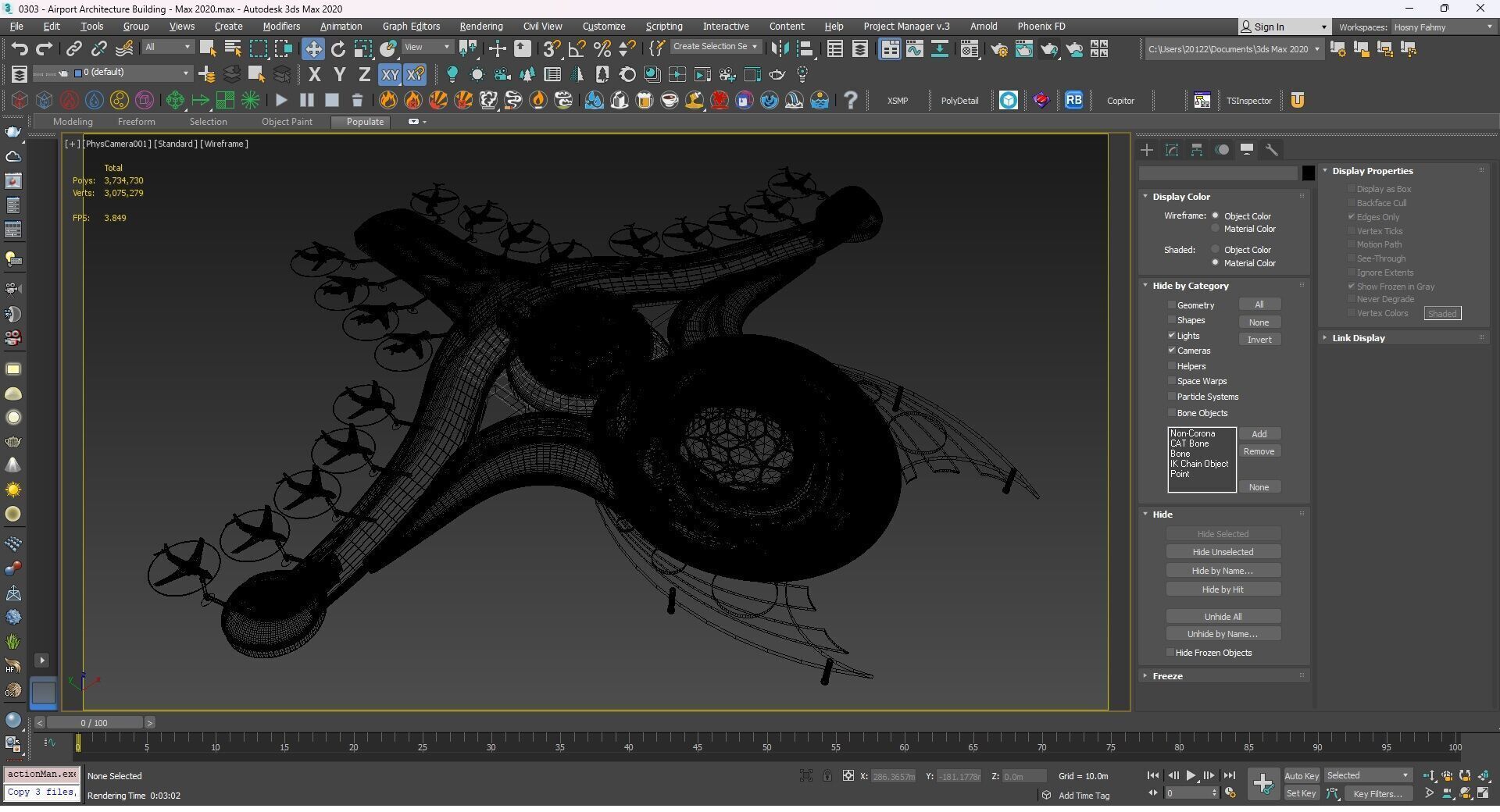The image size is (1500, 812).
Task: Switch to the Object Paint ribbon tab
Action: tap(287, 122)
